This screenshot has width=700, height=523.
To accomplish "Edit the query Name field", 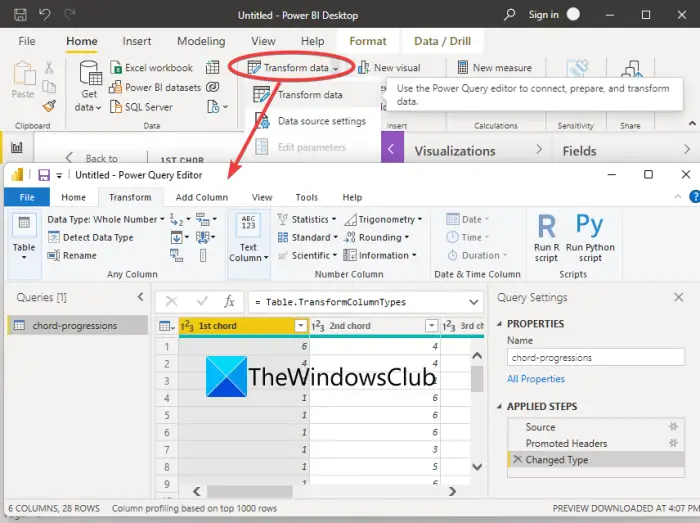I will [596, 357].
